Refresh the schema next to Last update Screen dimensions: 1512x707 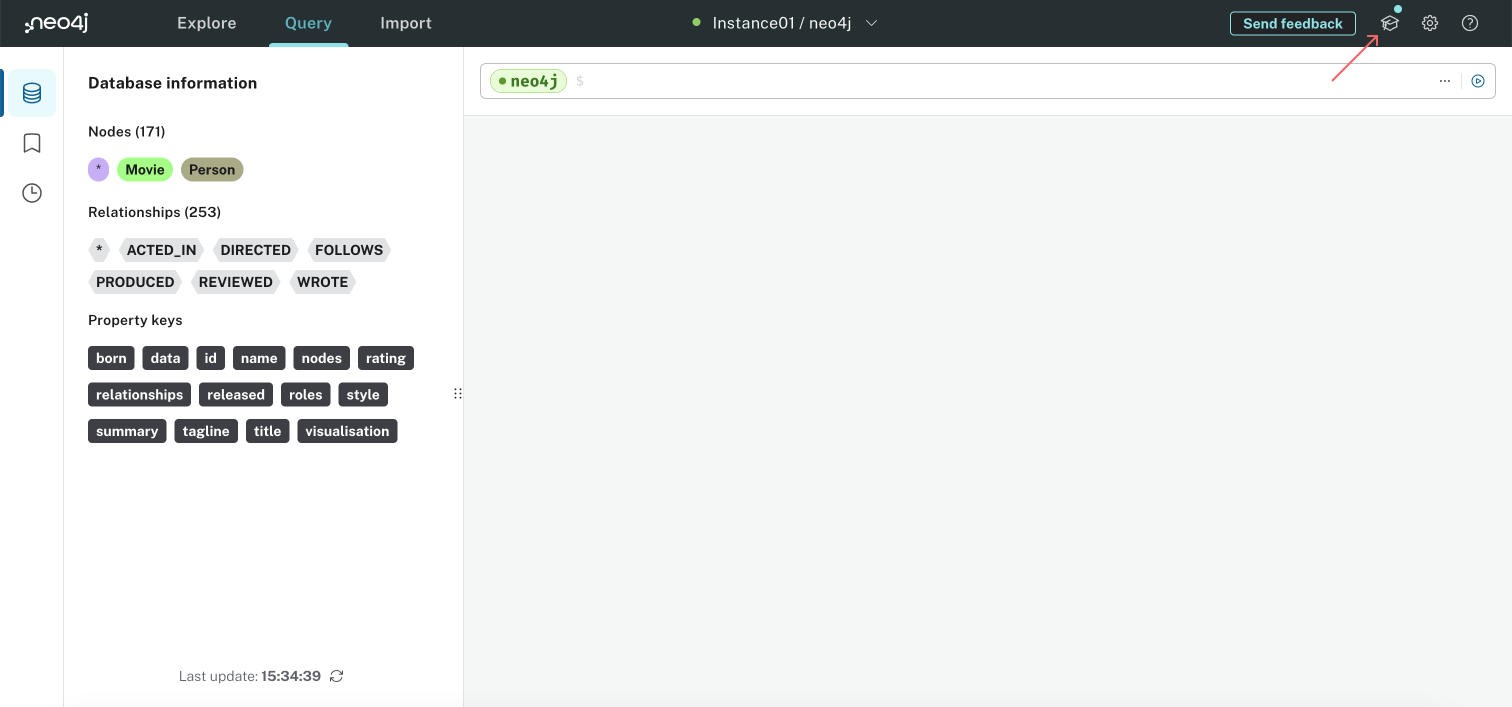tap(336, 676)
